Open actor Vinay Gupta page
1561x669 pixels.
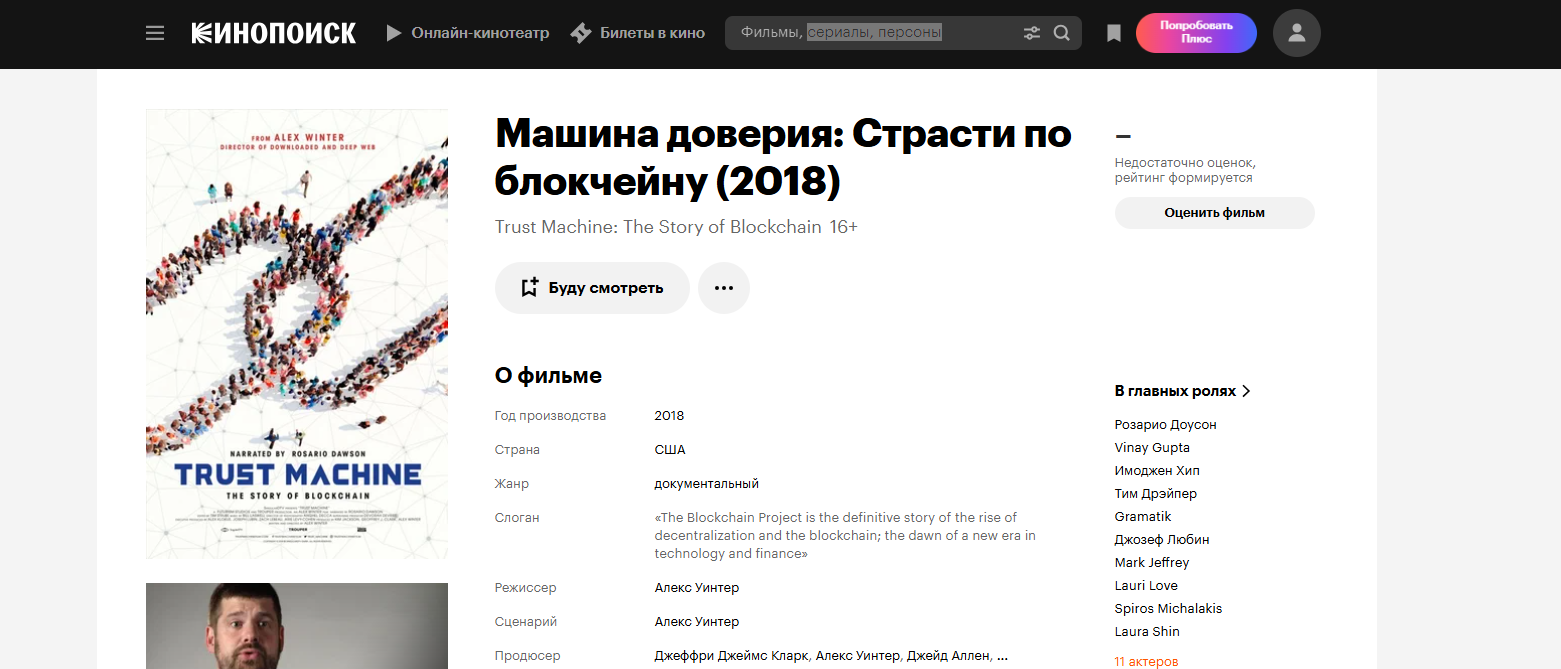pos(1152,448)
